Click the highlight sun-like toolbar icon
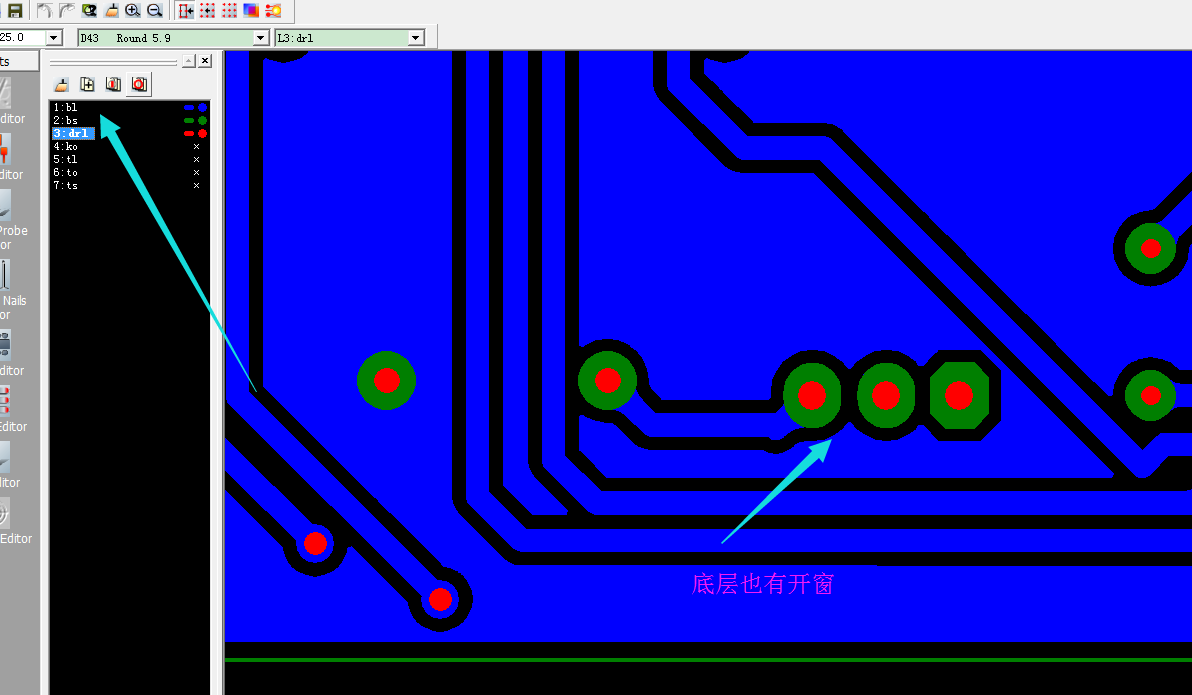This screenshot has height=695, width=1192. click(273, 10)
